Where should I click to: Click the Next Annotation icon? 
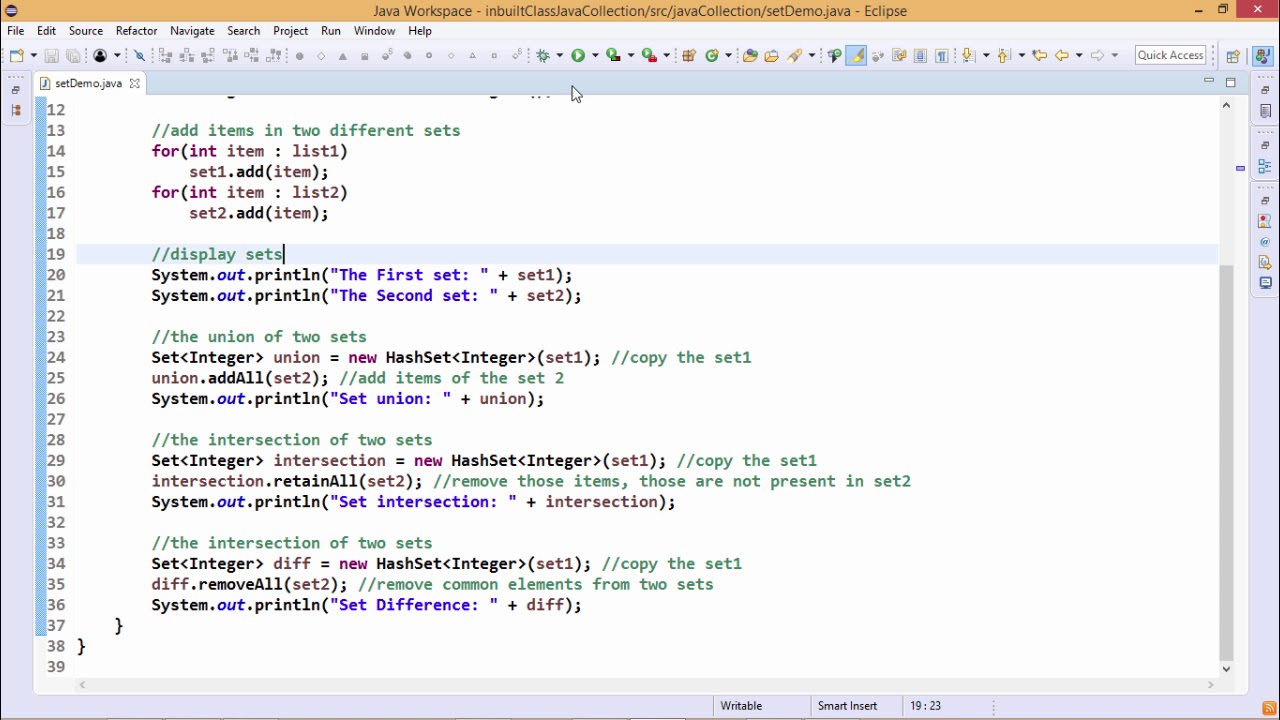(967, 56)
